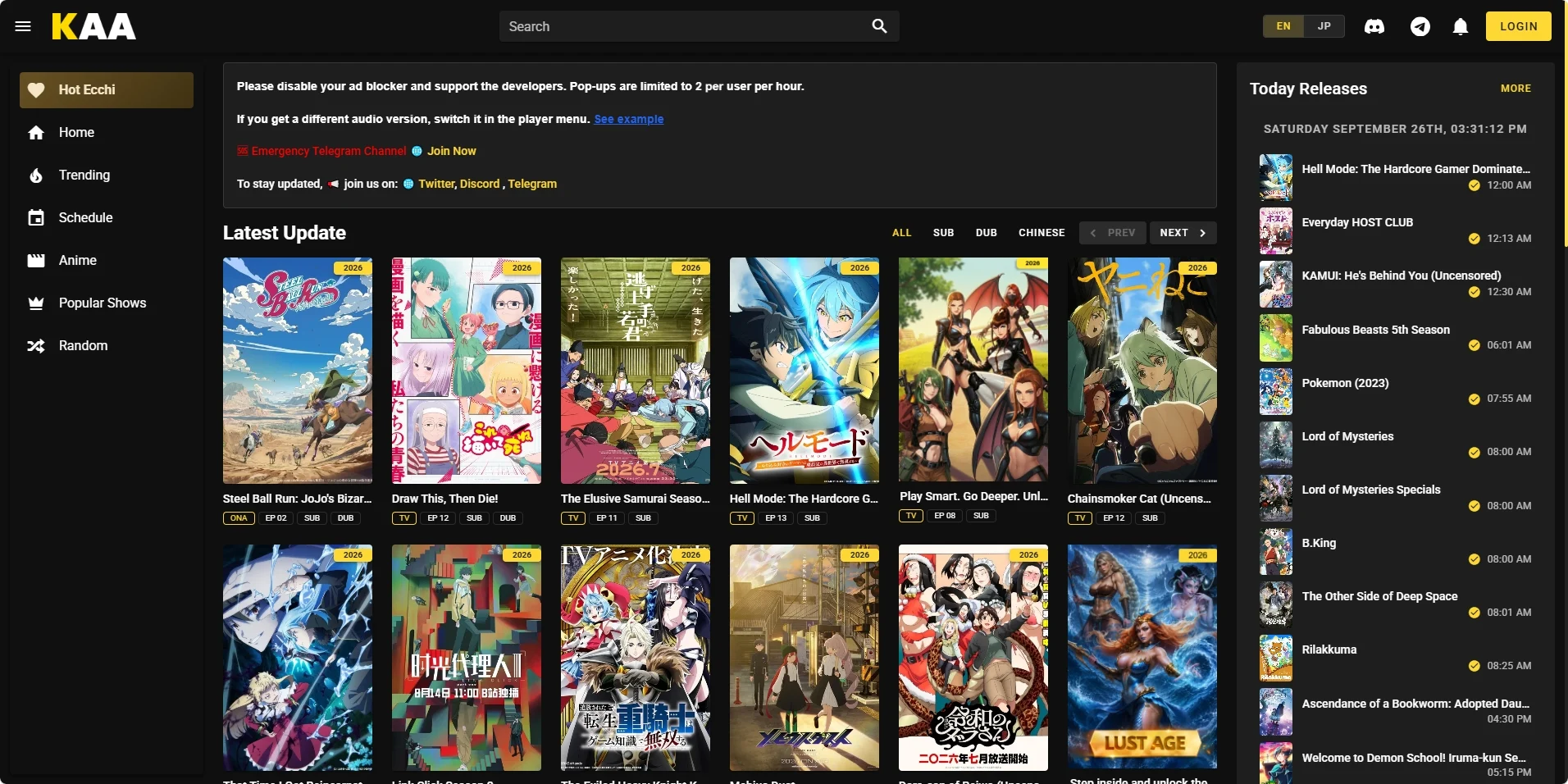This screenshot has height=784, width=1568.
Task: Open Rilakkuma release entry
Action: 1396,658
